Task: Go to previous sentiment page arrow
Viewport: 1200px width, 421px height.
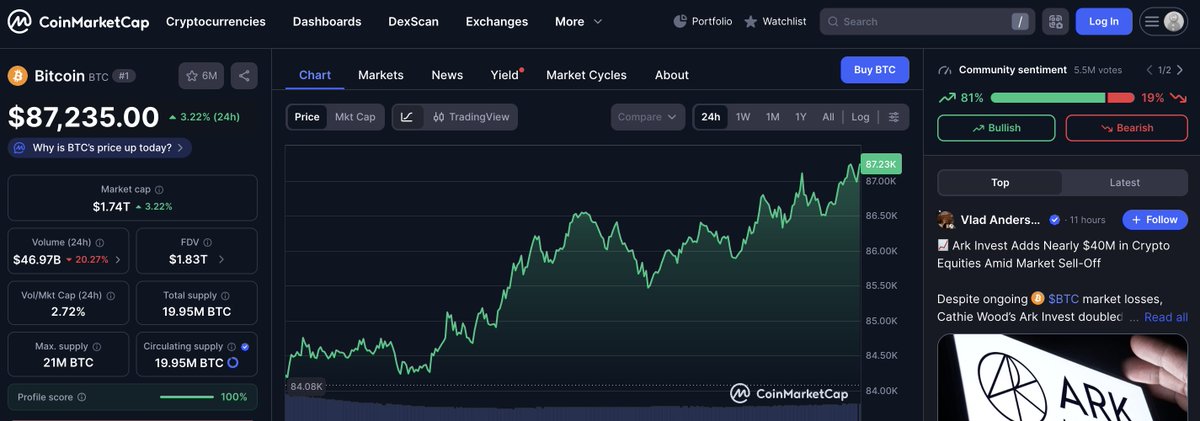Action: click(x=1150, y=70)
